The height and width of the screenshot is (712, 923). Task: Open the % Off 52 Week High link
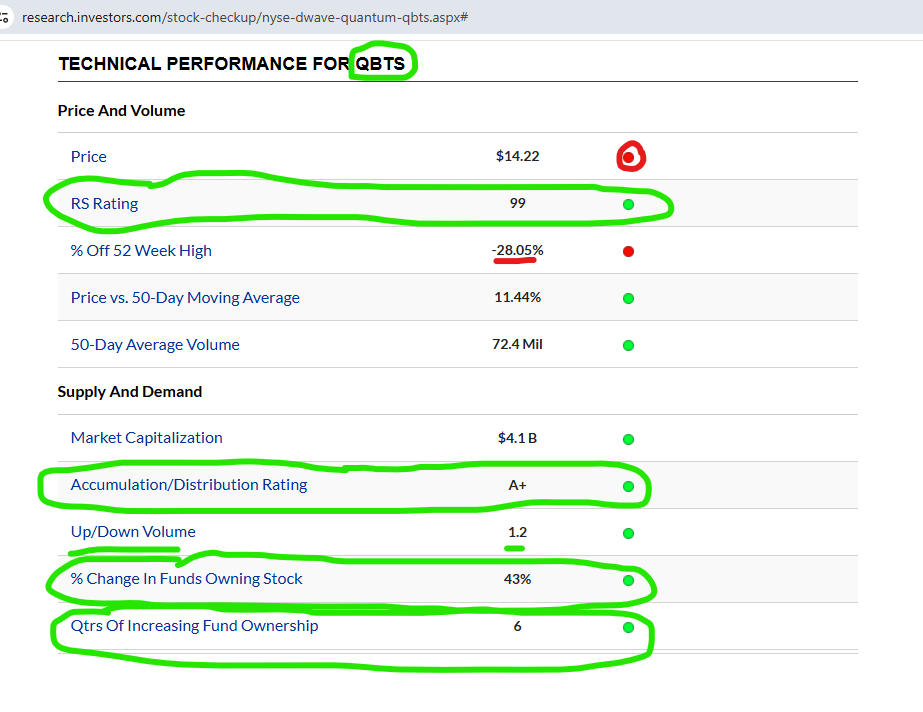141,251
